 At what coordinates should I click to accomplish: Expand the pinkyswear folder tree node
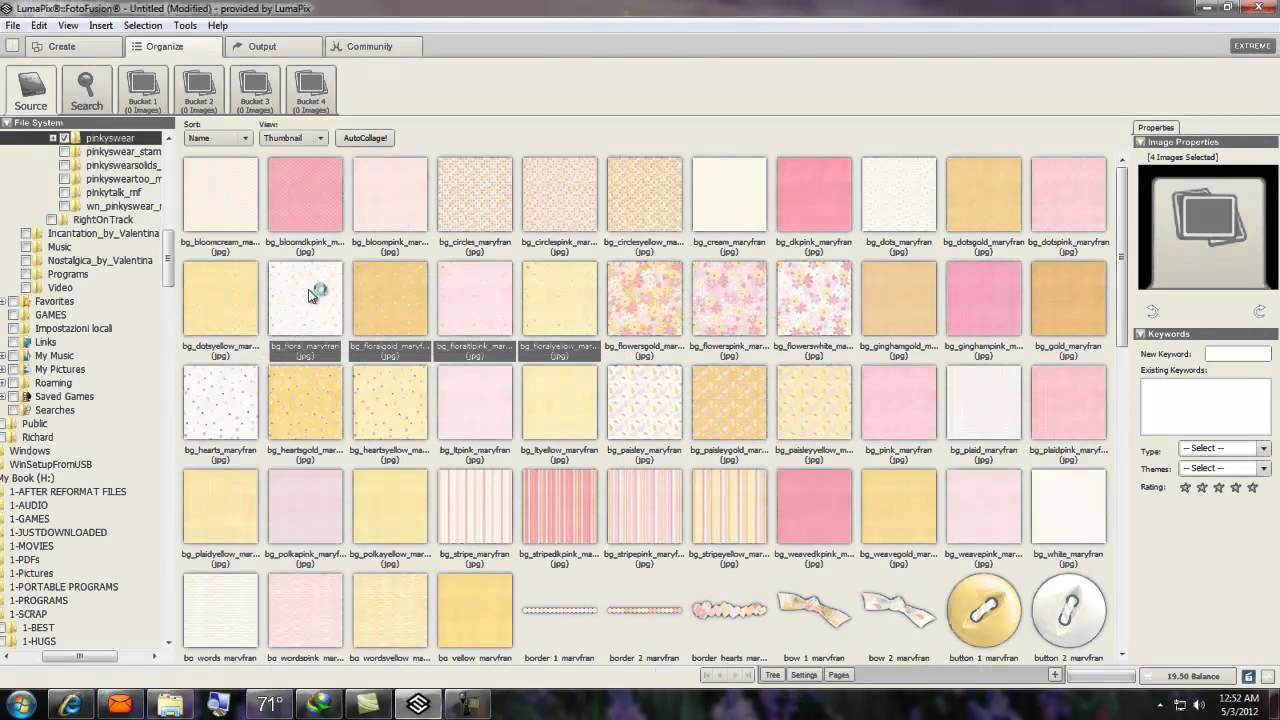[x=53, y=138]
